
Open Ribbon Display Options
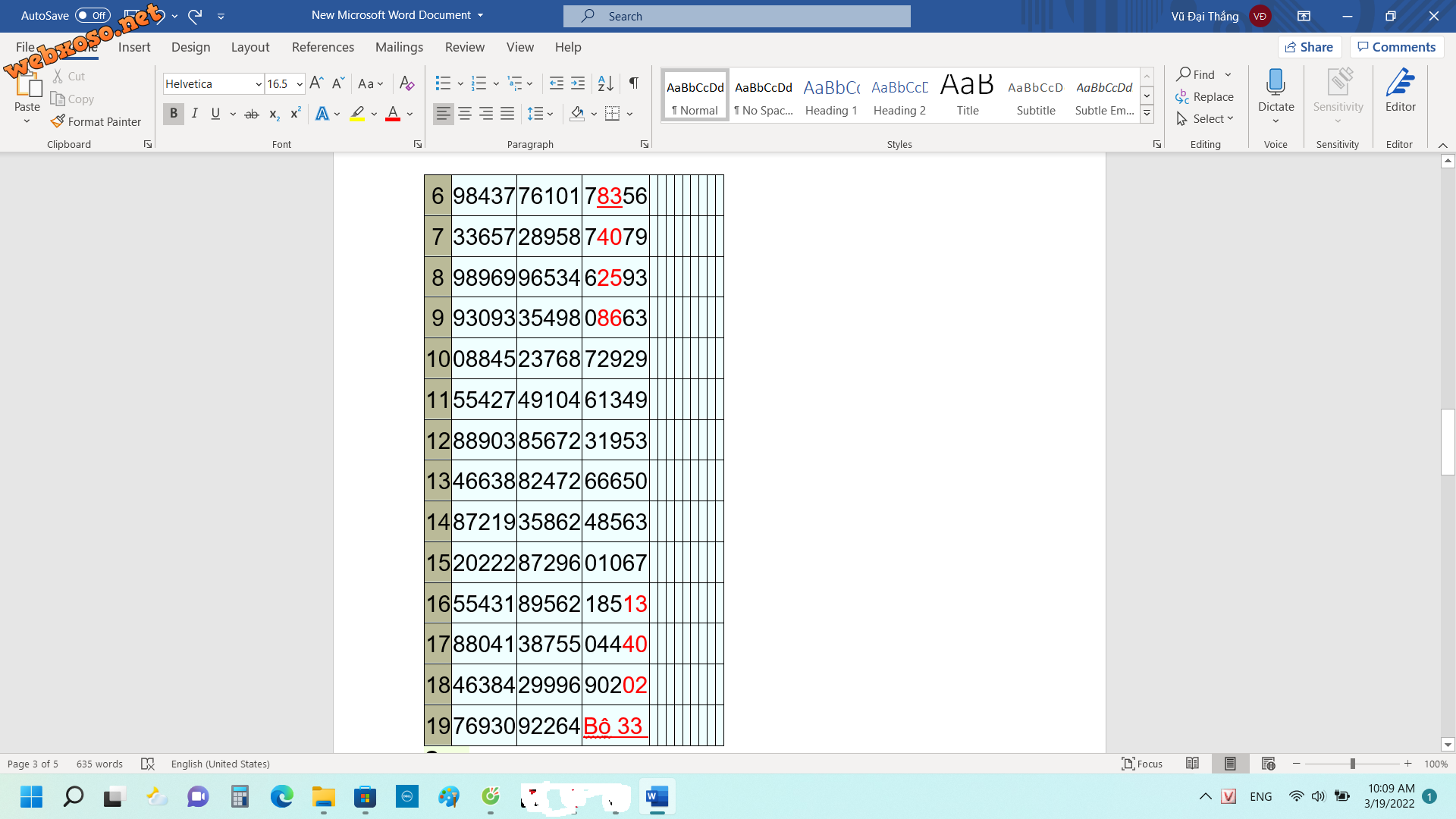tap(1304, 15)
